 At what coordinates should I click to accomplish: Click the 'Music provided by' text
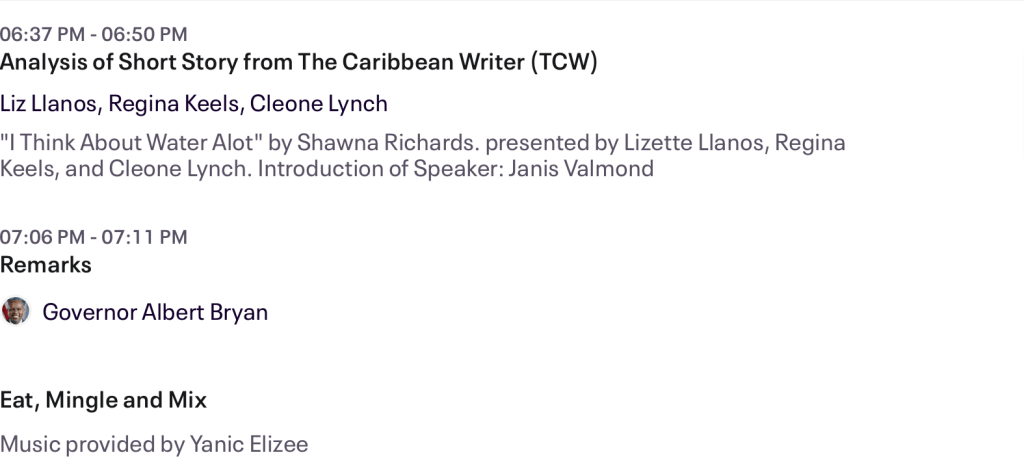point(76,444)
